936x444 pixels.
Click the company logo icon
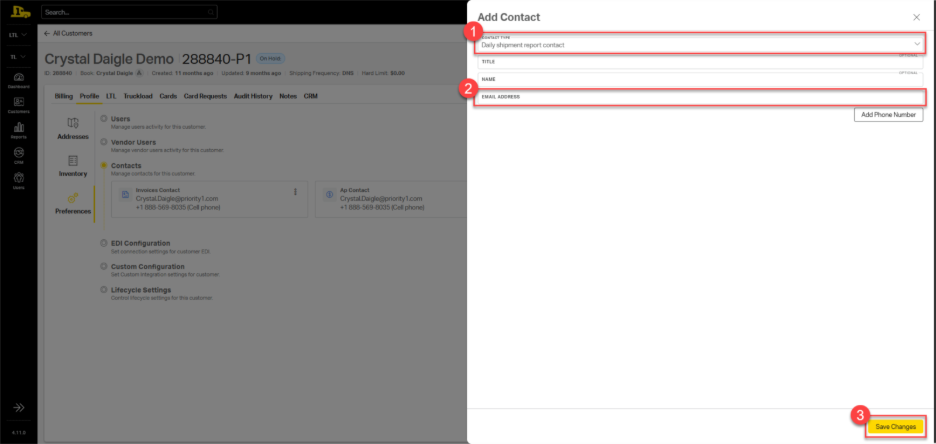(x=20, y=11)
